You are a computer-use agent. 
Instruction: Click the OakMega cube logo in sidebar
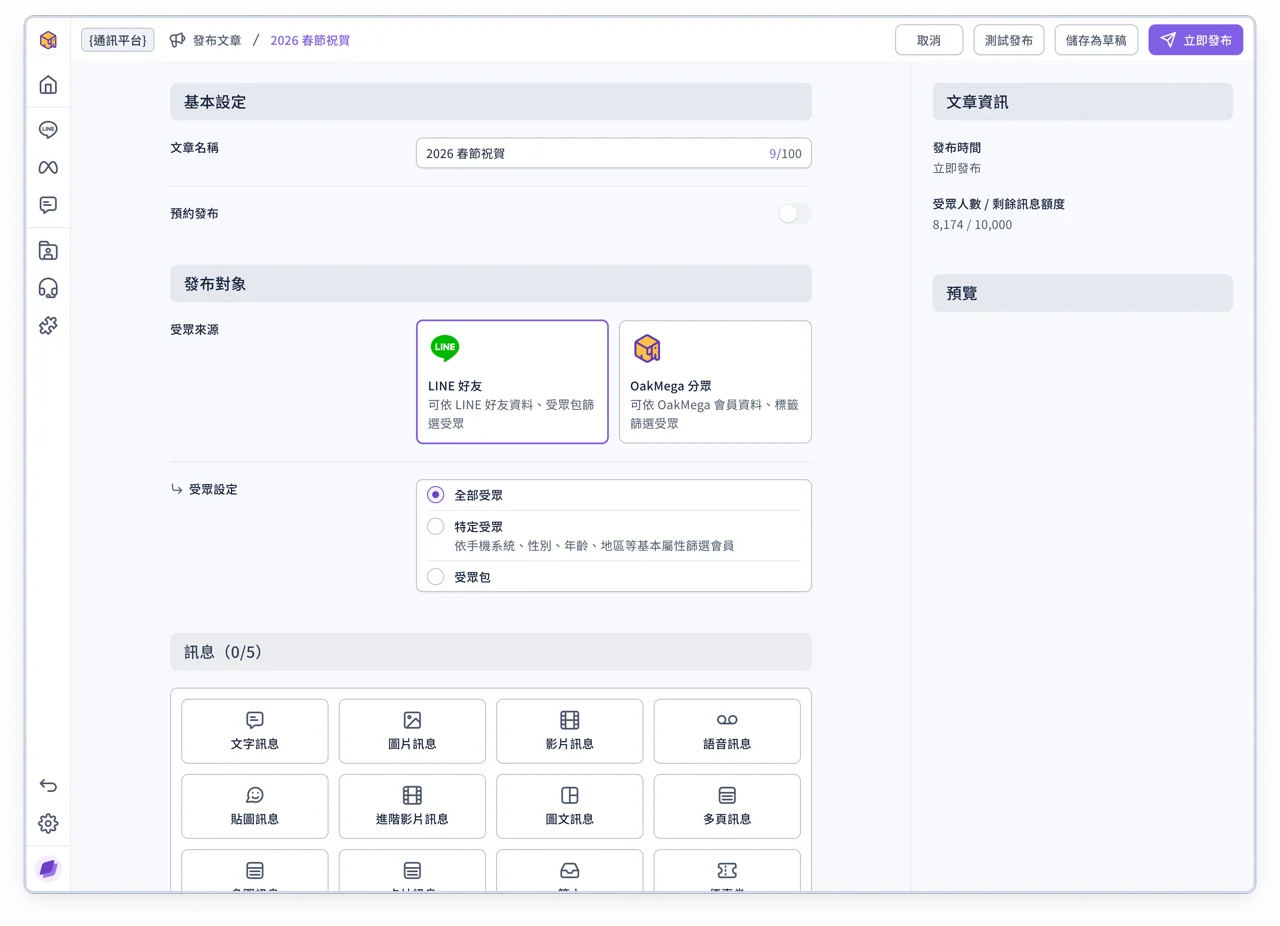point(48,40)
